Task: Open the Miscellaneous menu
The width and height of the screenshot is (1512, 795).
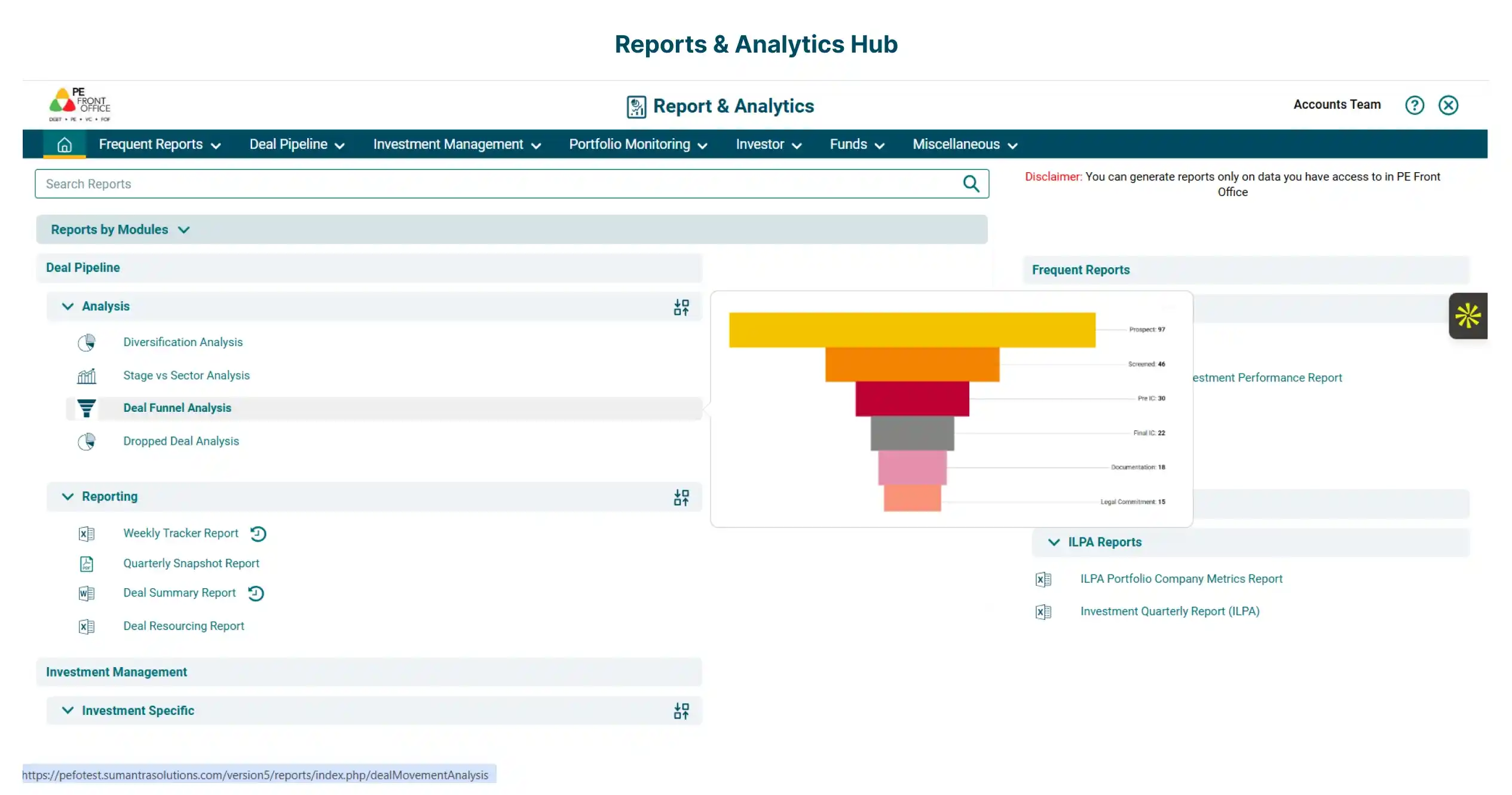Action: coord(965,145)
